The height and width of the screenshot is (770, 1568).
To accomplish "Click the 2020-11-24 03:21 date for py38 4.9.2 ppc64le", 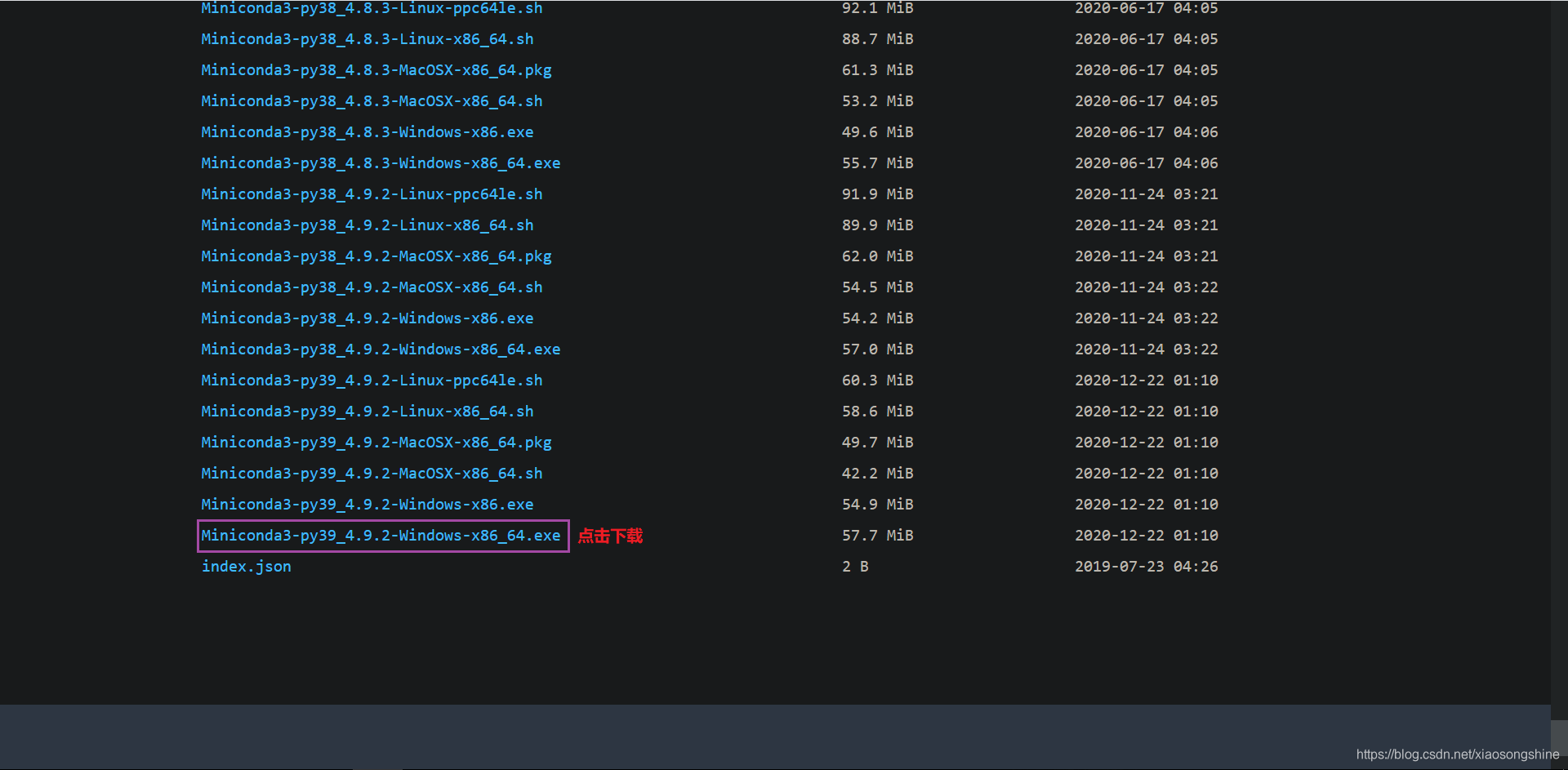I will (1146, 194).
